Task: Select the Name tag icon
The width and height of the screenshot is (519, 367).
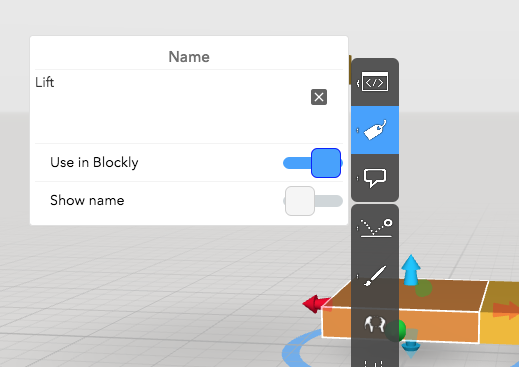Action: tap(375, 130)
